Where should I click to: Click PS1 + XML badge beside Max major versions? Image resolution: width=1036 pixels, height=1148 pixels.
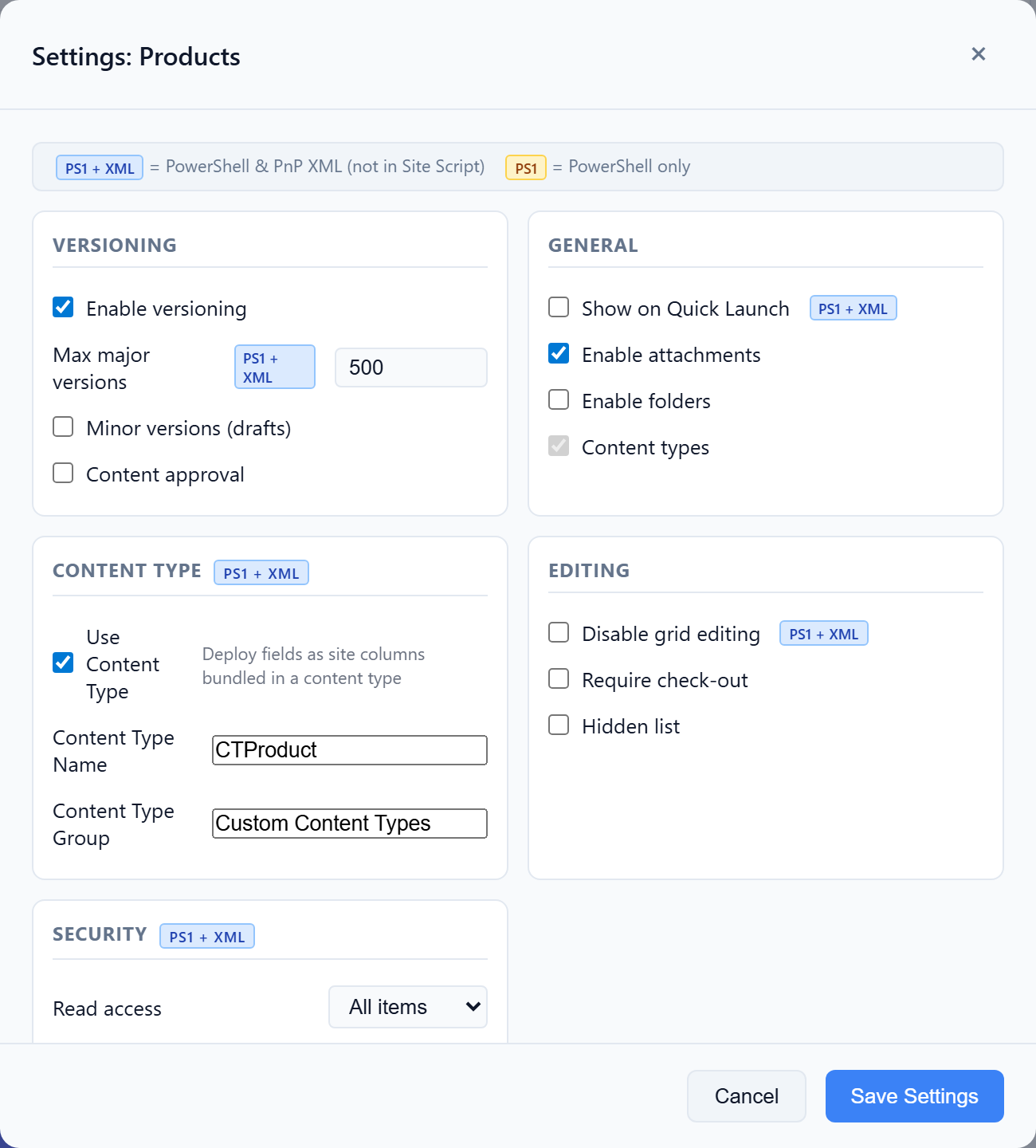click(275, 367)
